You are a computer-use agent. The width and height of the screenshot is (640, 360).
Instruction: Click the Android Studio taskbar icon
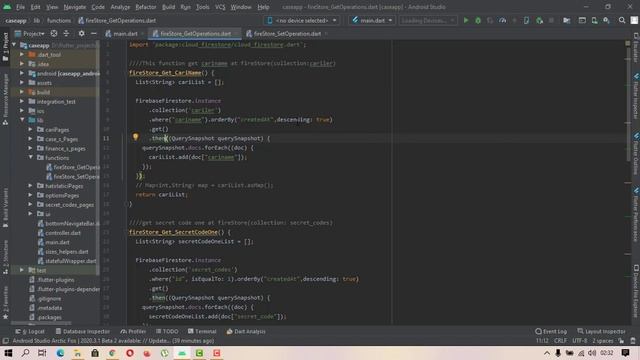pos(182,353)
